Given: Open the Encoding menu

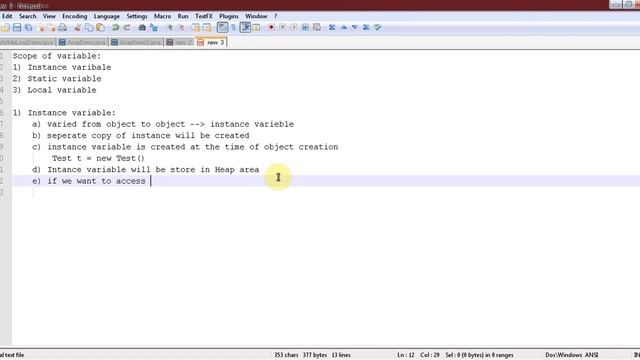Looking at the screenshot, I should click(74, 16).
